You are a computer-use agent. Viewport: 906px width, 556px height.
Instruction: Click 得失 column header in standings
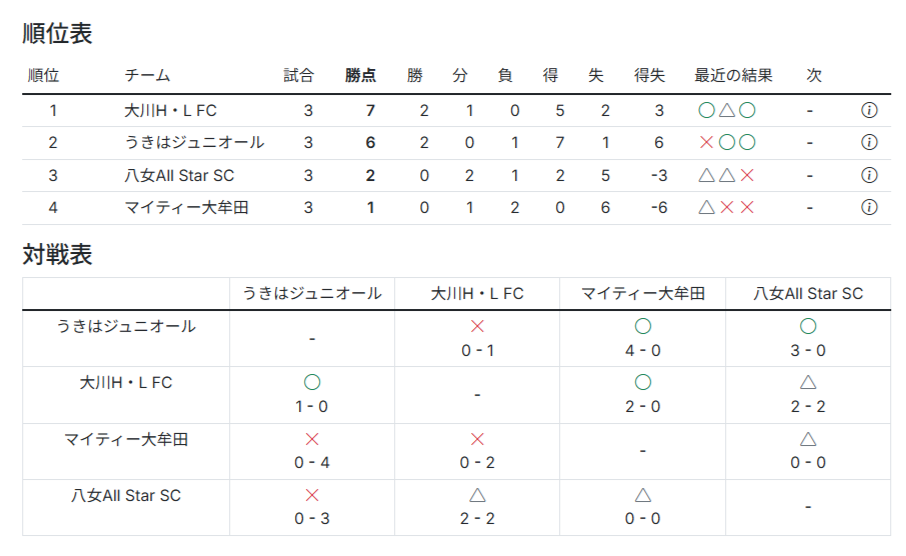[x=649, y=75]
